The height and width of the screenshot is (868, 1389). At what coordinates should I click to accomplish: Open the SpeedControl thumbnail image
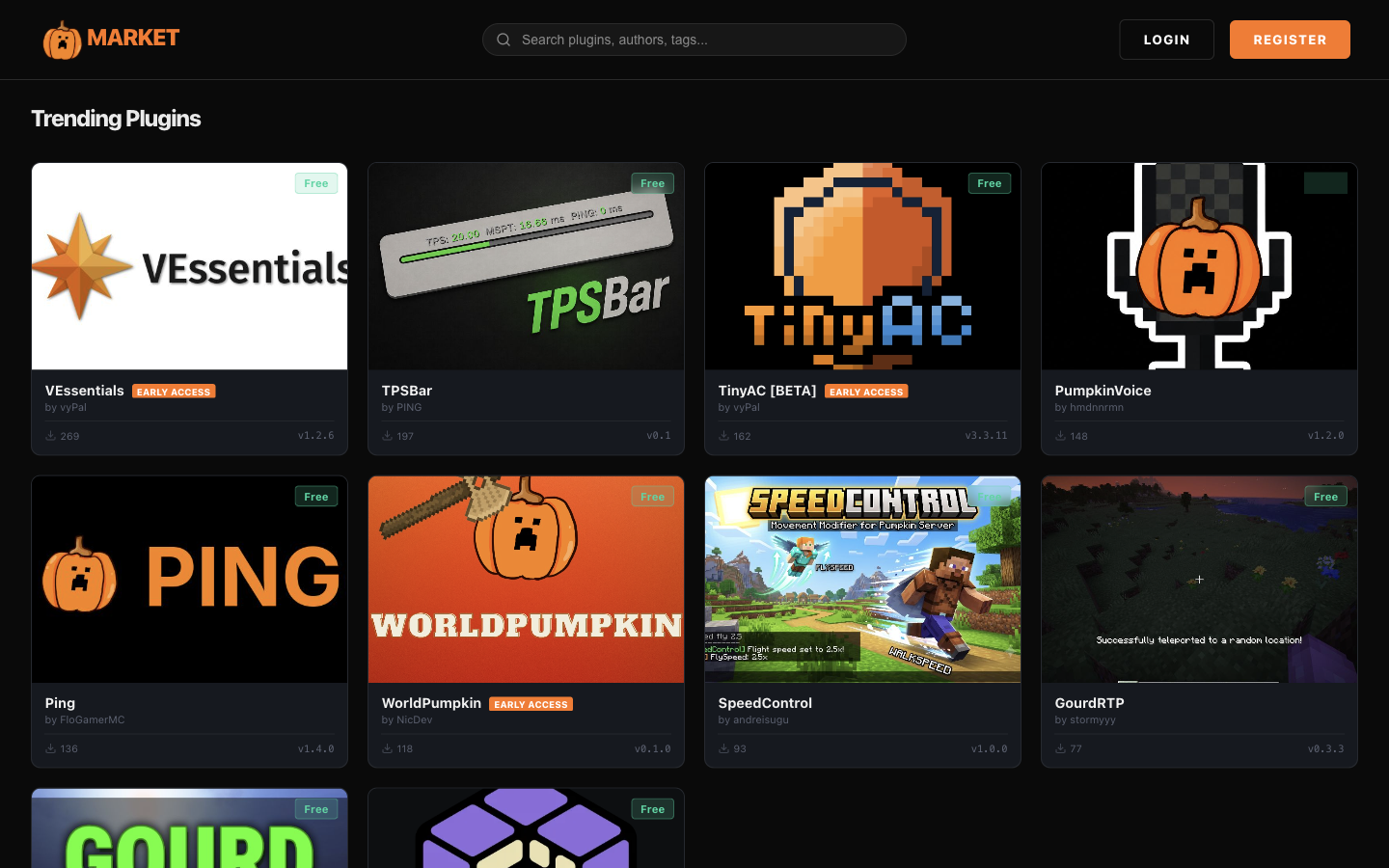pos(862,579)
